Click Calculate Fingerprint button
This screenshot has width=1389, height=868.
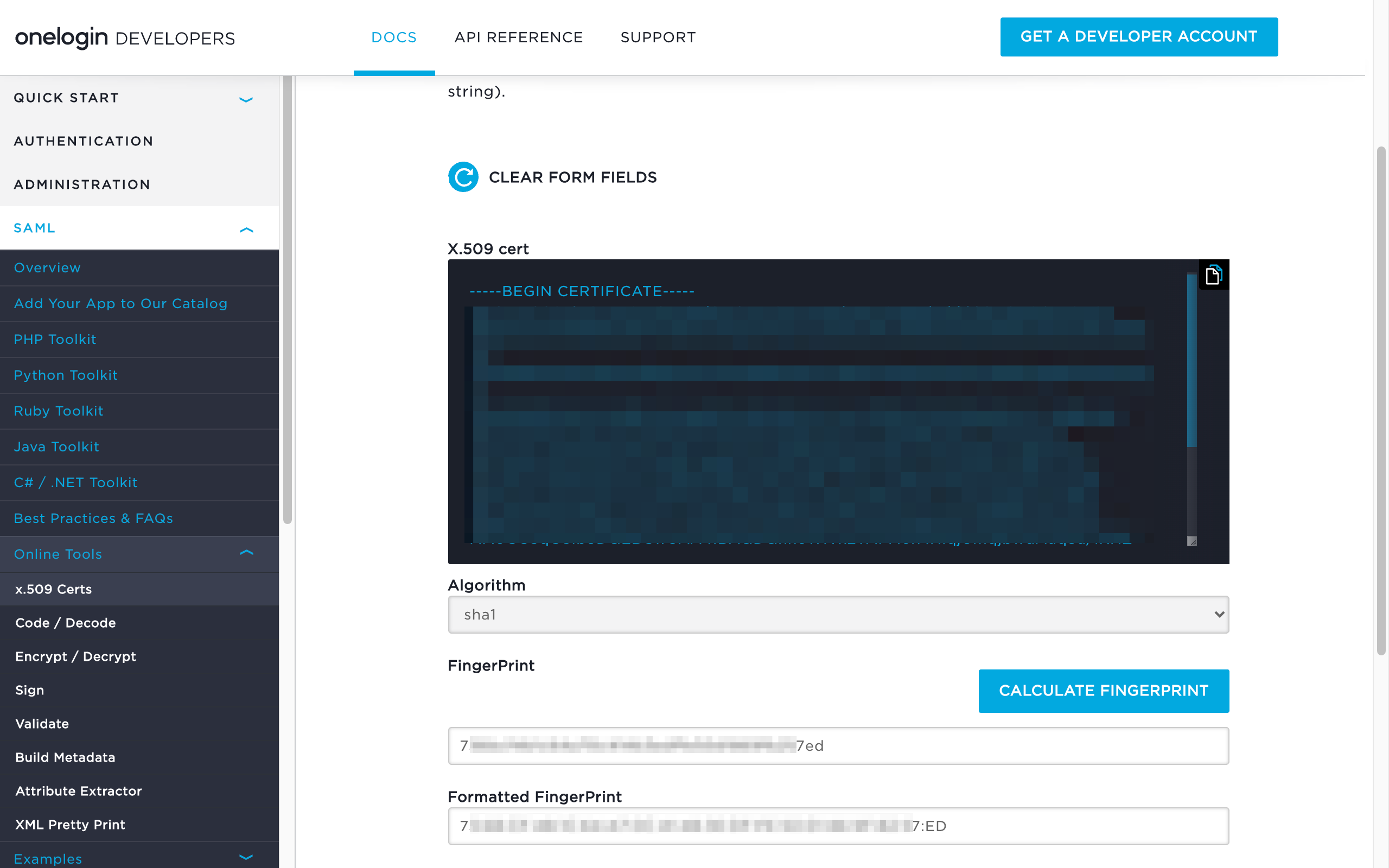pos(1103,691)
